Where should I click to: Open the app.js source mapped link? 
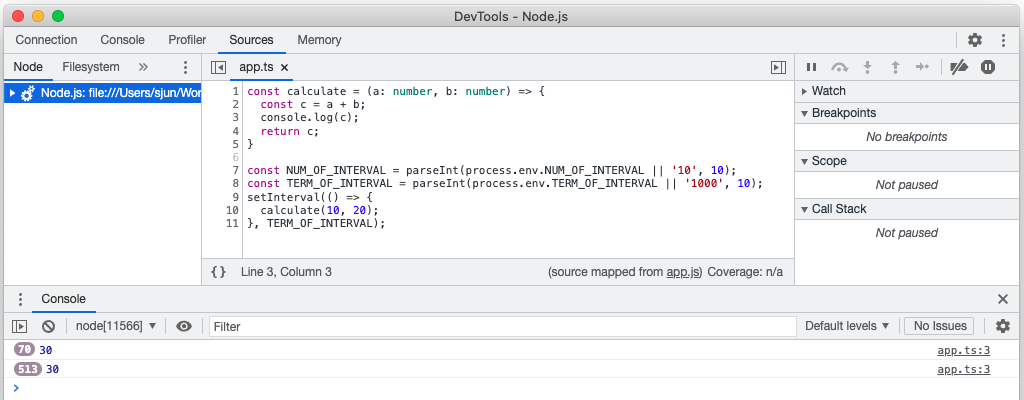684,272
